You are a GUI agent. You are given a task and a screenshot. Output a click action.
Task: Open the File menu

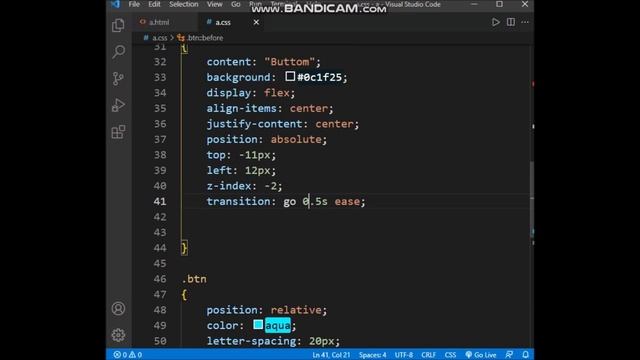[x=134, y=4]
